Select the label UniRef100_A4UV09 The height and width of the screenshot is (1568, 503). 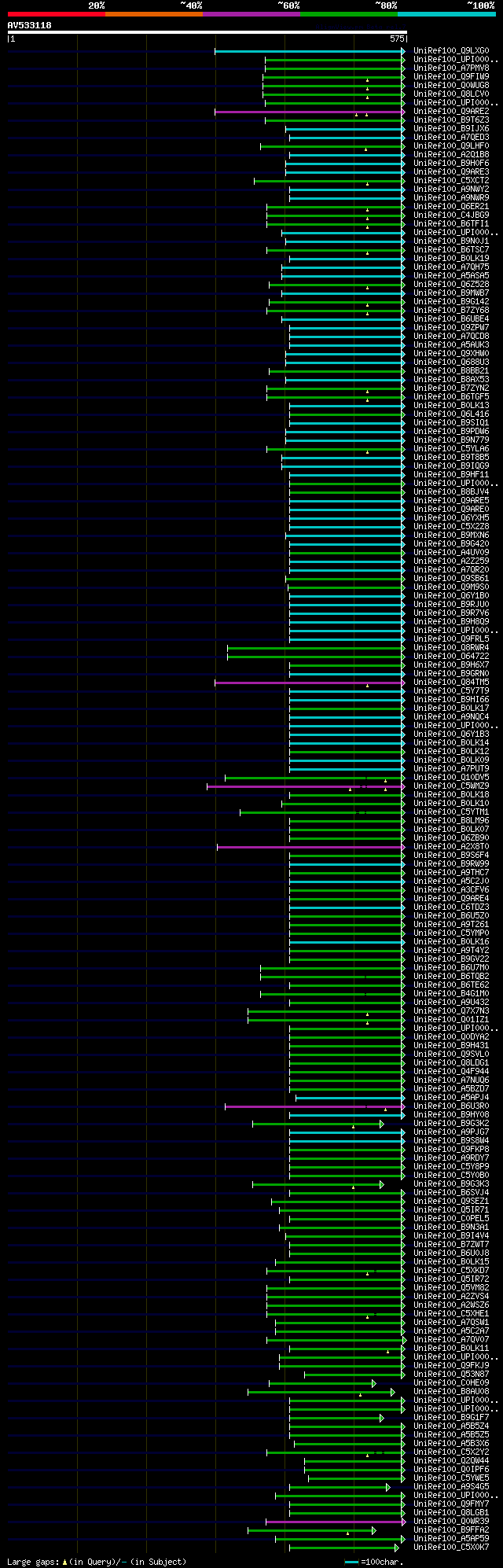point(451,553)
